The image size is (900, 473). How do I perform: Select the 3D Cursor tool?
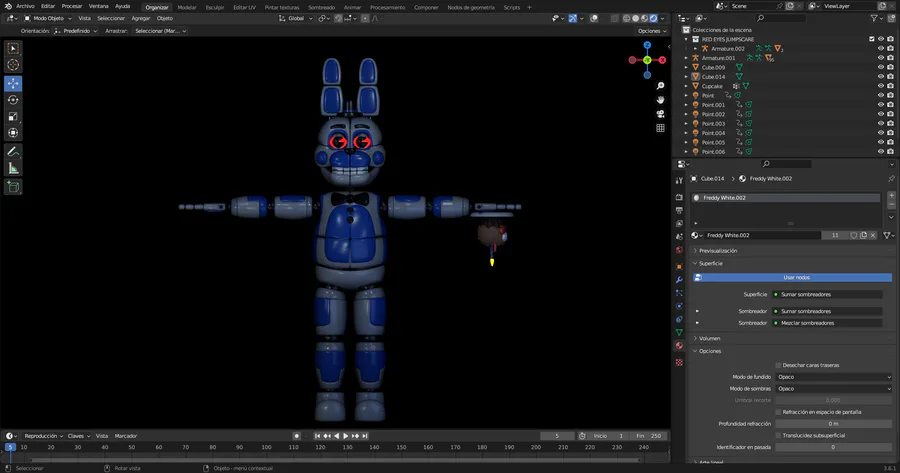tap(13, 65)
